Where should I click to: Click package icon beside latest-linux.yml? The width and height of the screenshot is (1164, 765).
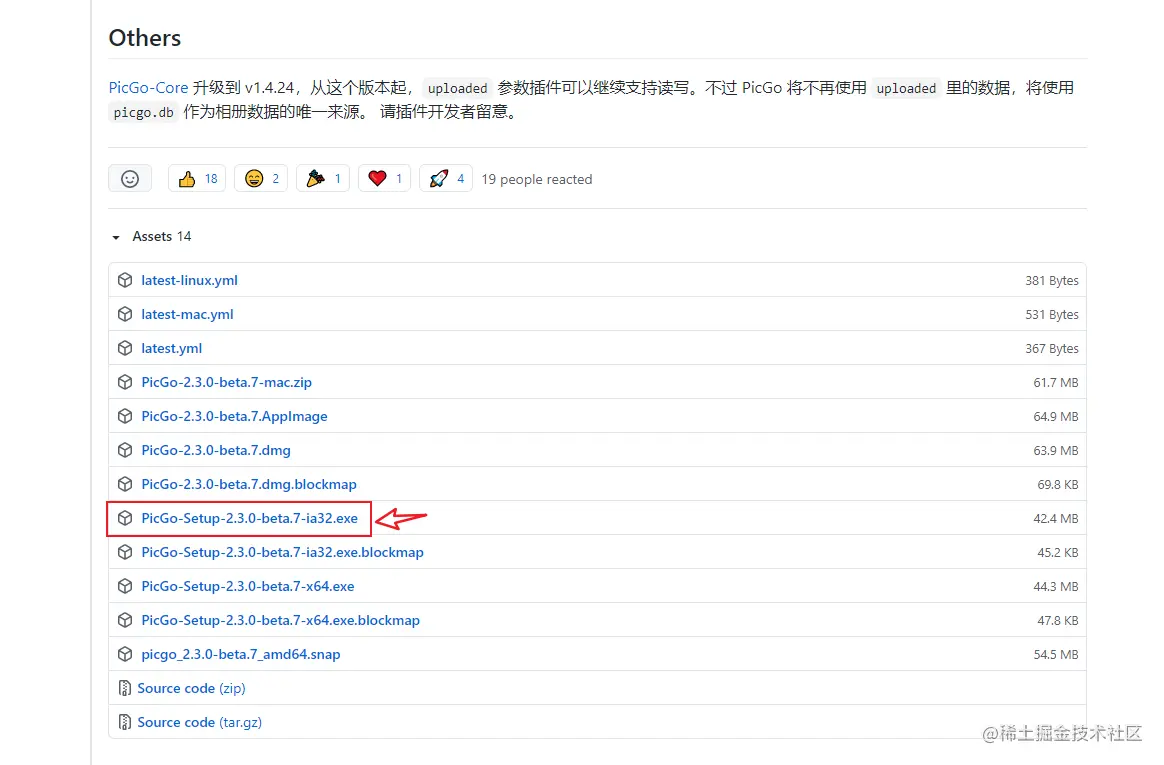click(x=125, y=280)
